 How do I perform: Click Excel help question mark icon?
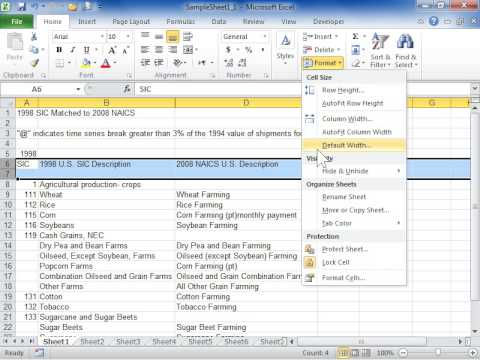click(434, 21)
